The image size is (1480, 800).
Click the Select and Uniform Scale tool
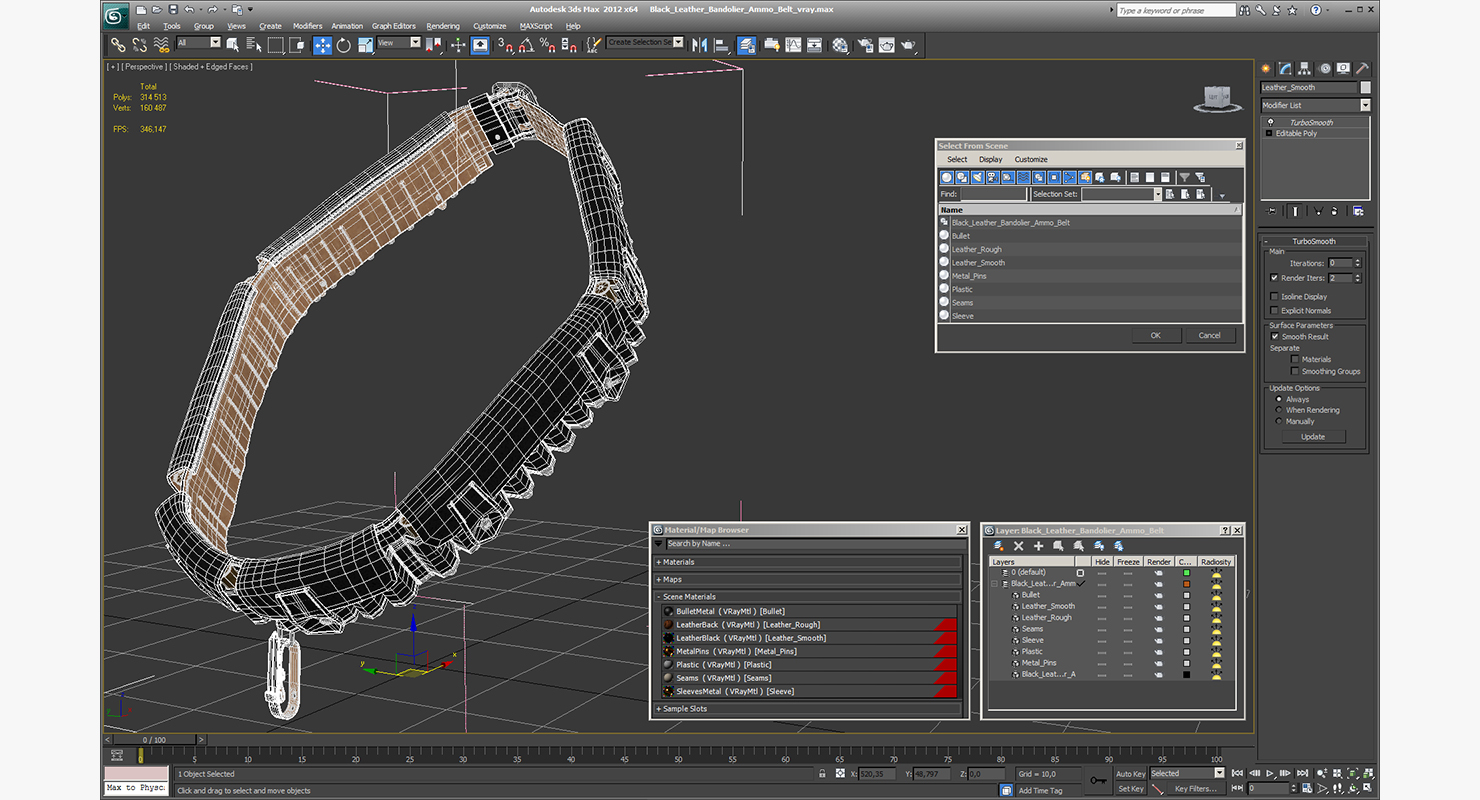pos(366,45)
